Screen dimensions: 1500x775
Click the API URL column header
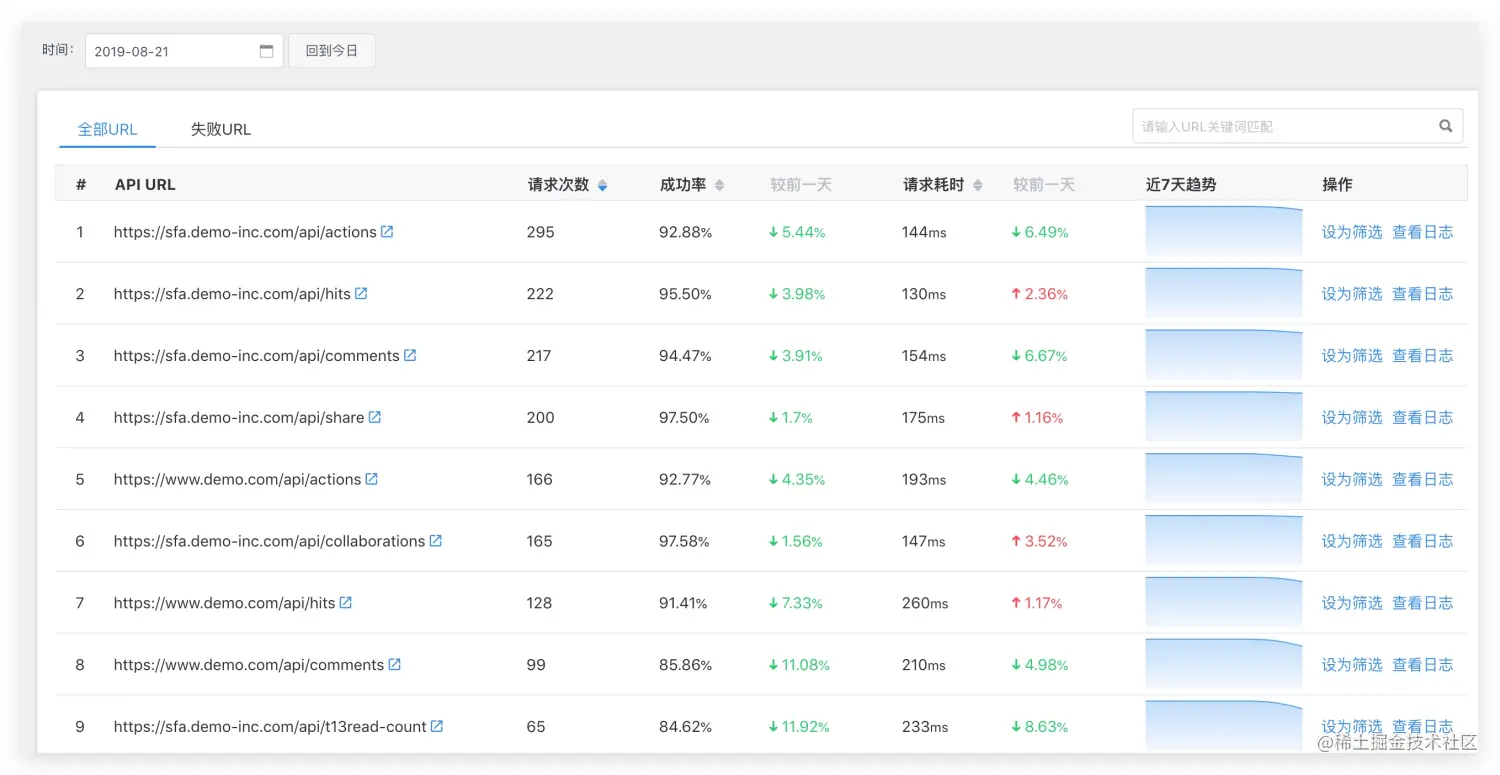coord(145,185)
